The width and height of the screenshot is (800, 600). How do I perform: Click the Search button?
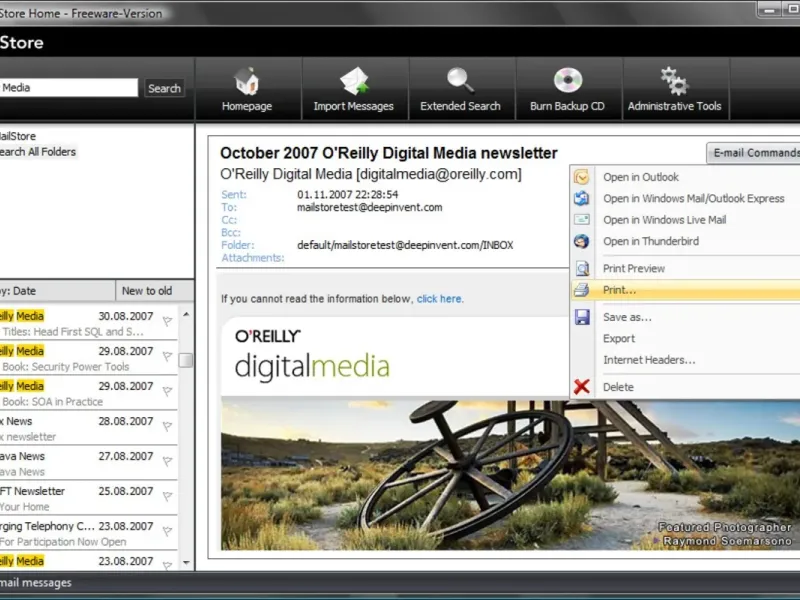pyautogui.click(x=164, y=88)
